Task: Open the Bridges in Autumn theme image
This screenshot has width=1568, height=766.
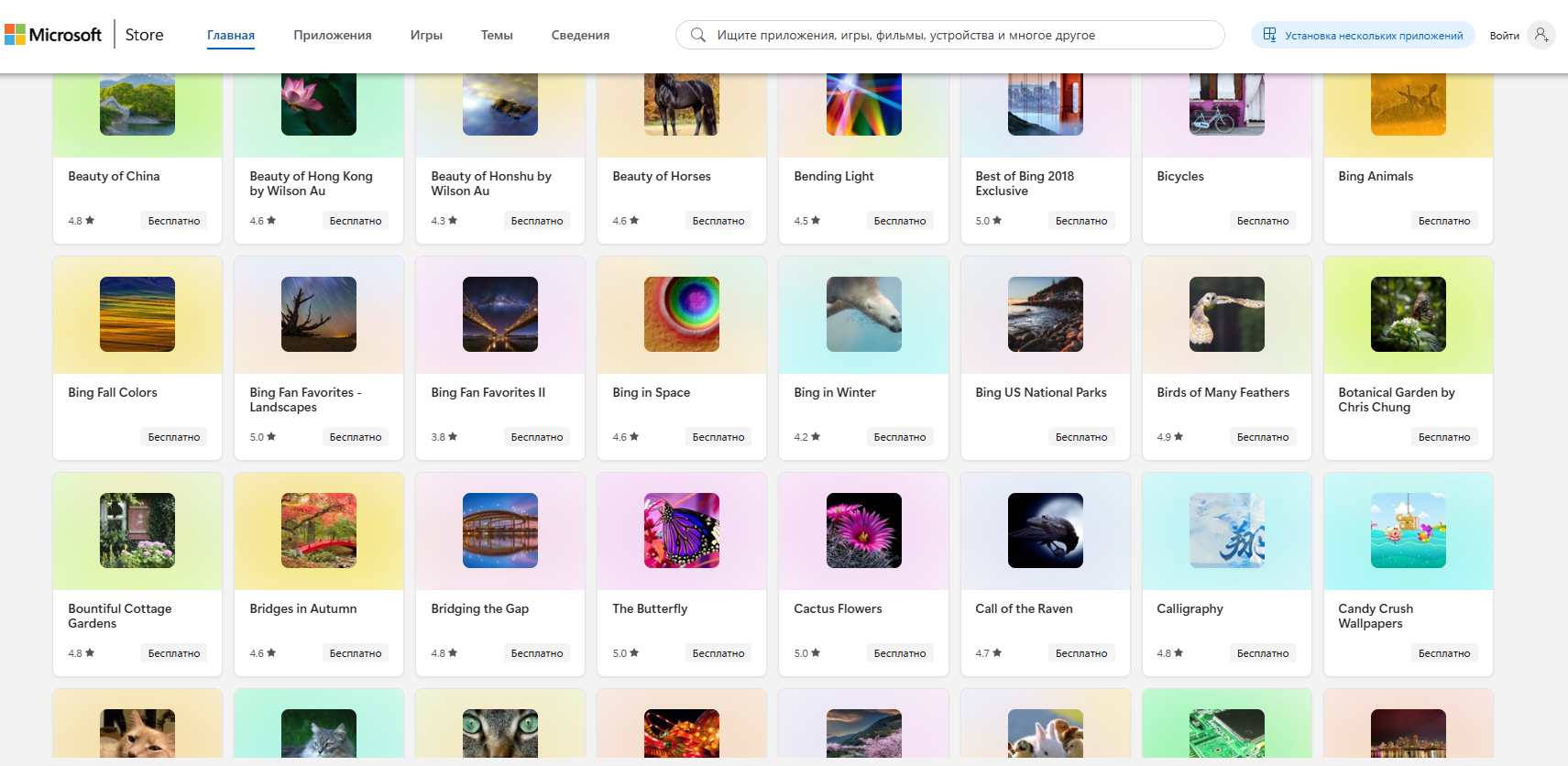Action: pos(319,531)
